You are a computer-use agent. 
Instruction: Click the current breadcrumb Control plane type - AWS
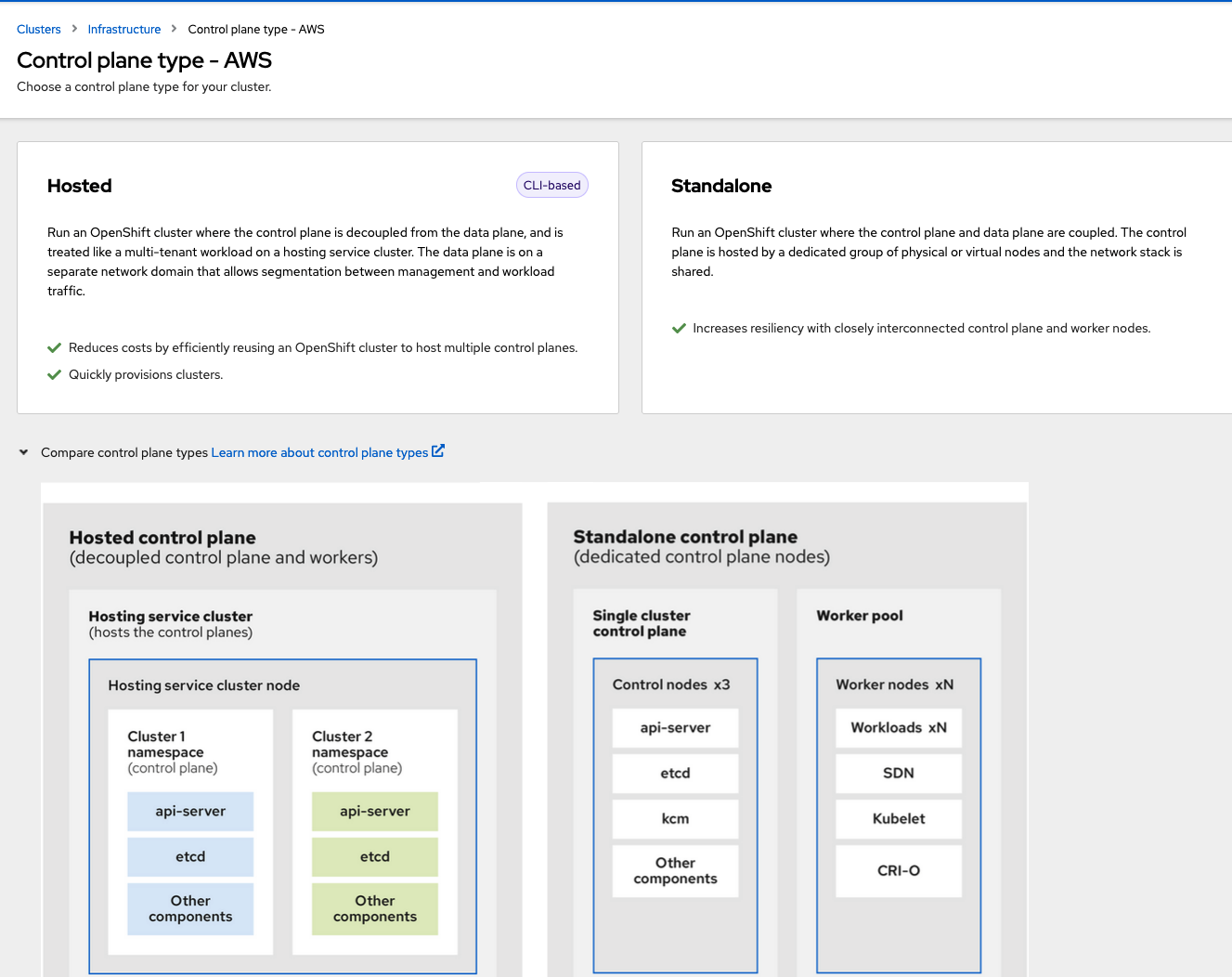256,30
